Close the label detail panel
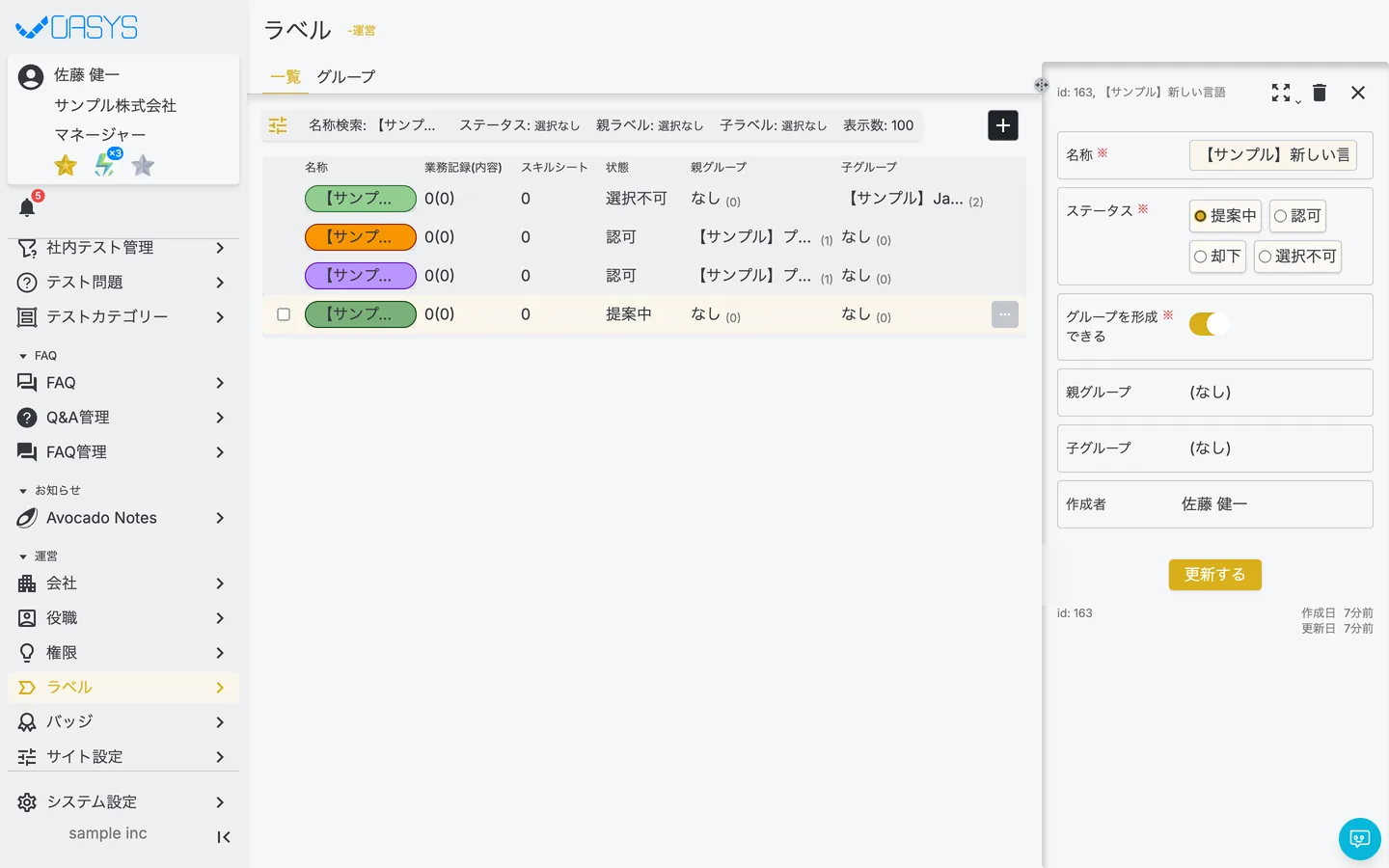Viewport: 1389px width, 868px height. pyautogui.click(x=1358, y=93)
